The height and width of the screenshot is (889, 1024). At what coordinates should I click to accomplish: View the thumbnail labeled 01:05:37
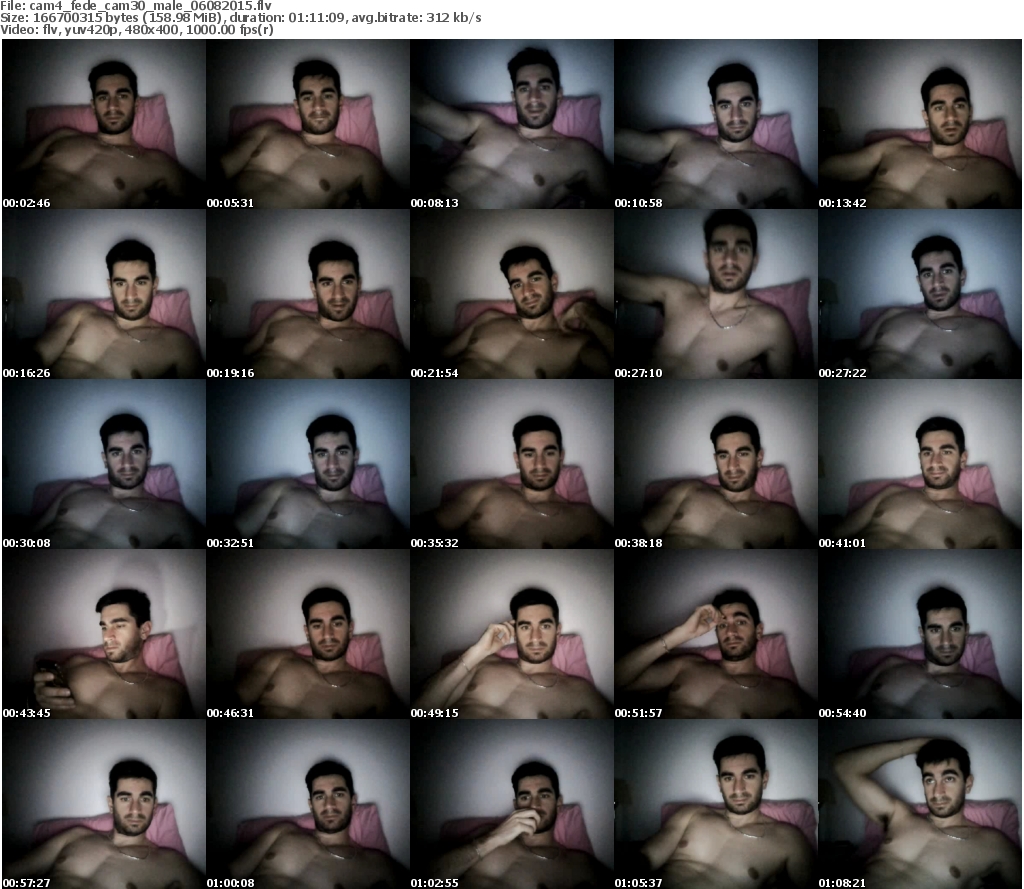[x=716, y=804]
